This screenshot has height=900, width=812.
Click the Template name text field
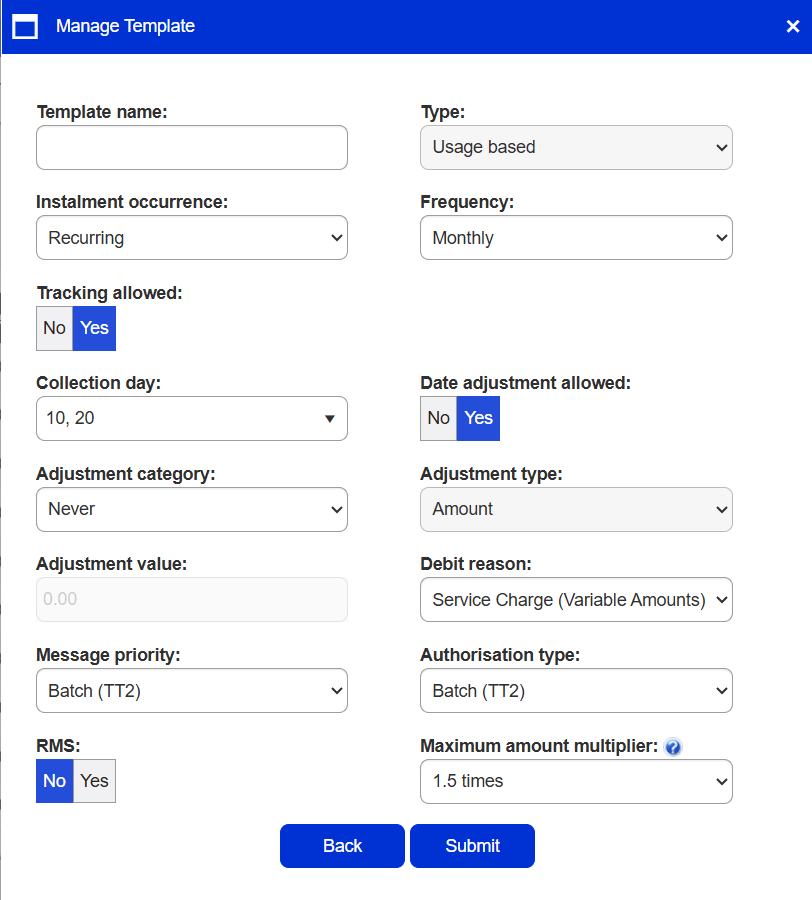(x=192, y=147)
